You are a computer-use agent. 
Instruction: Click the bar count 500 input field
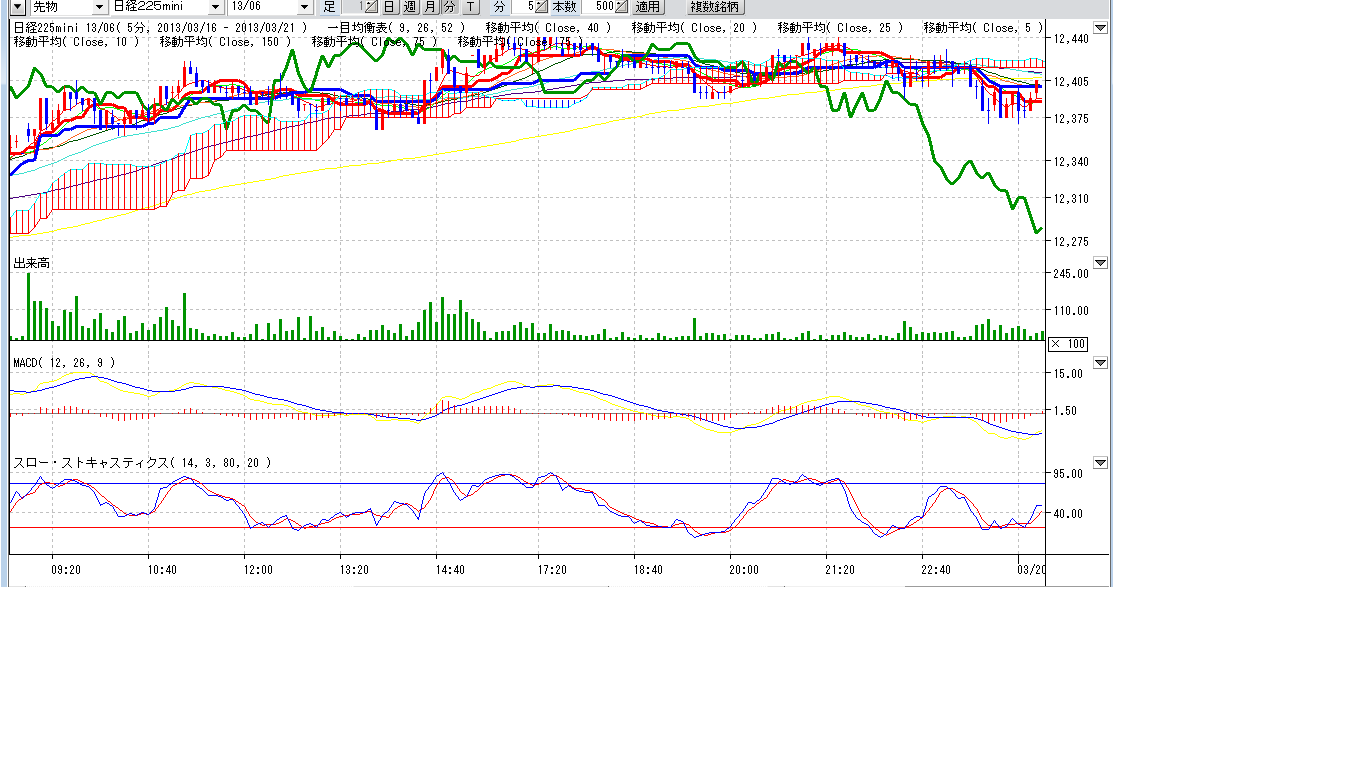pos(600,7)
